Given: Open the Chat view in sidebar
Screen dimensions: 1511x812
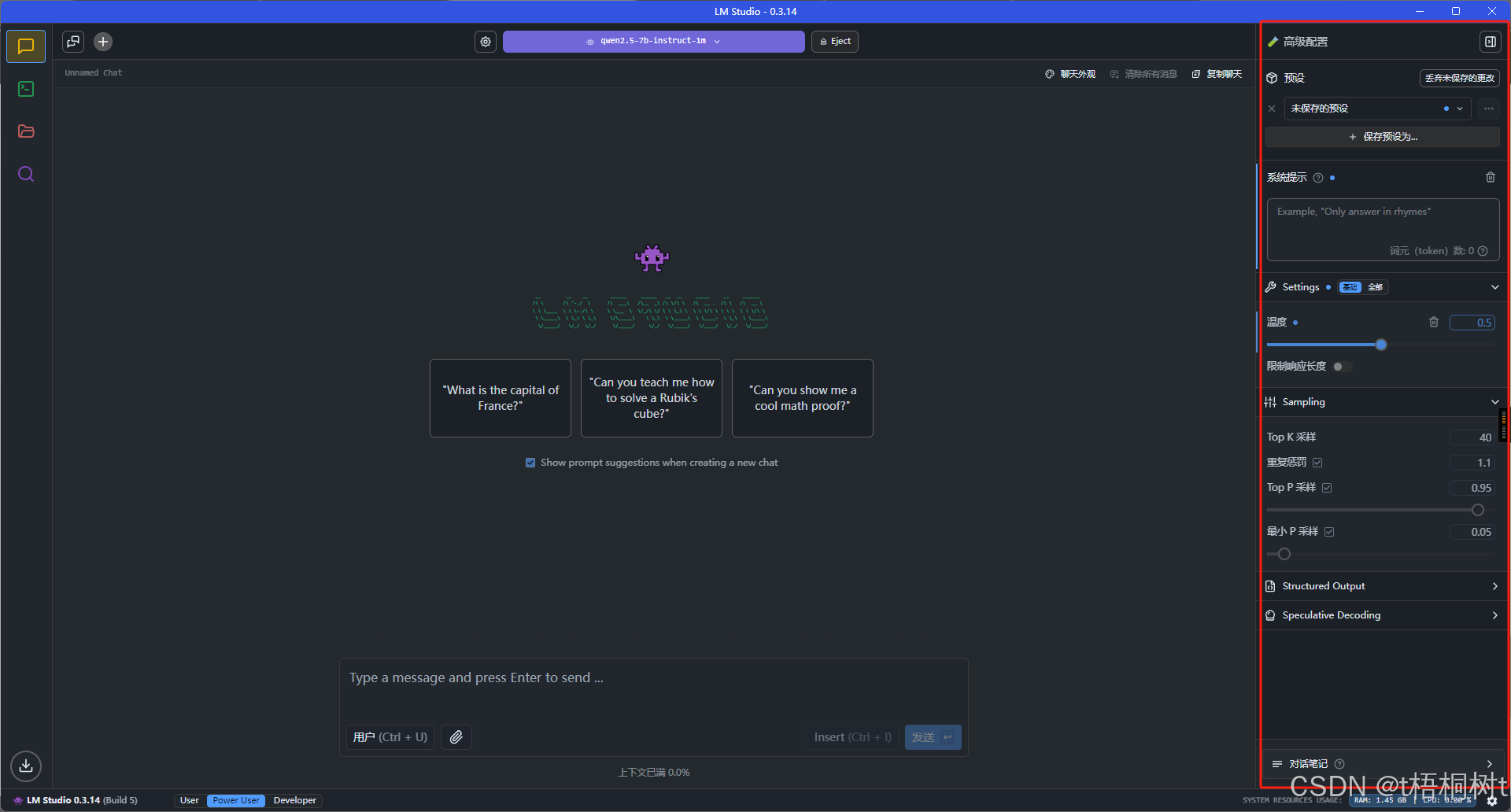Looking at the screenshot, I should (x=26, y=46).
